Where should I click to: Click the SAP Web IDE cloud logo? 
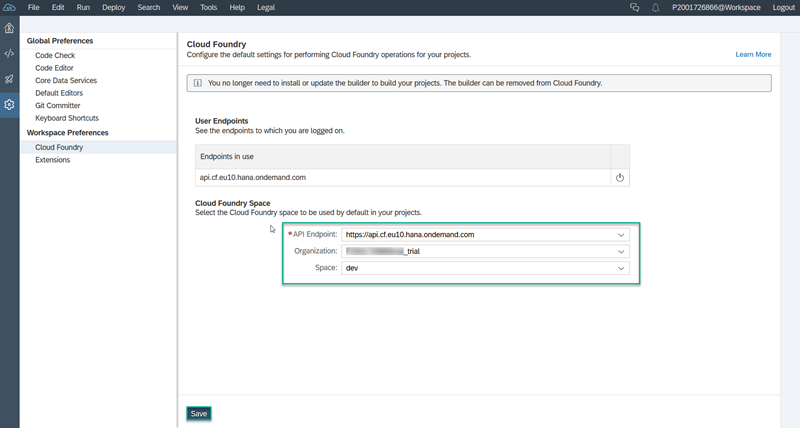pyautogui.click(x=9, y=8)
